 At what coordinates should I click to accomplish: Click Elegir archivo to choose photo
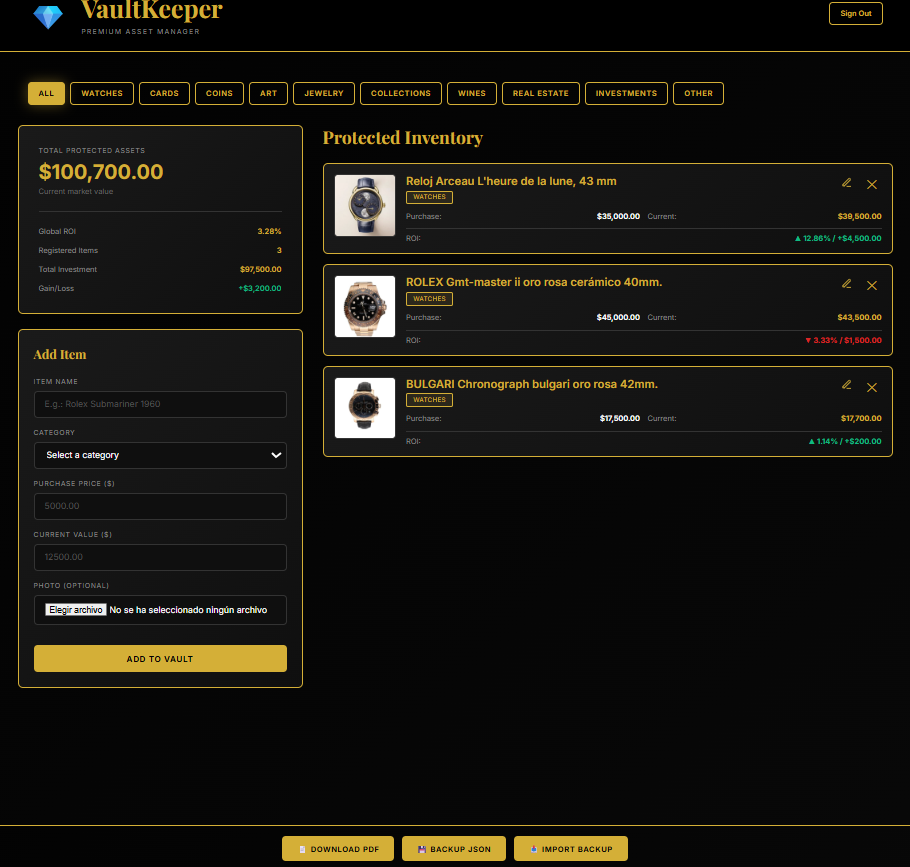point(76,610)
